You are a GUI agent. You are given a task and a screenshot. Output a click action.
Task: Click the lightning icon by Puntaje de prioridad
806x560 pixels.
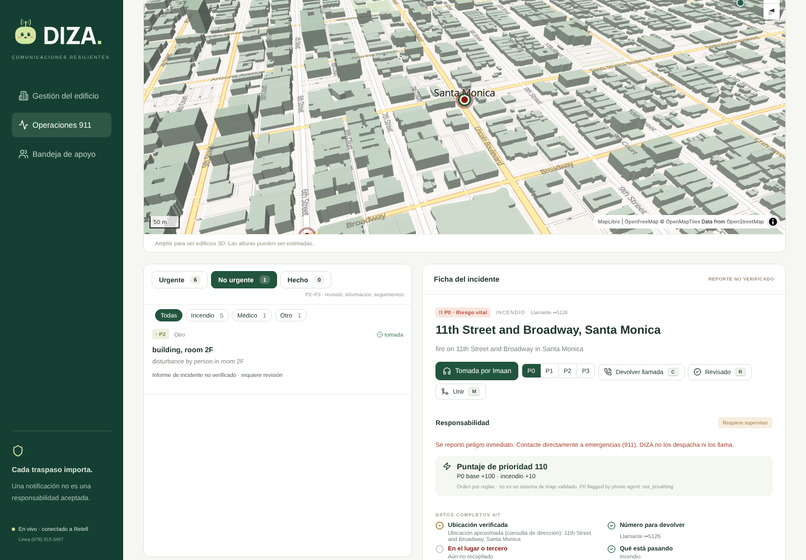pyautogui.click(x=447, y=466)
